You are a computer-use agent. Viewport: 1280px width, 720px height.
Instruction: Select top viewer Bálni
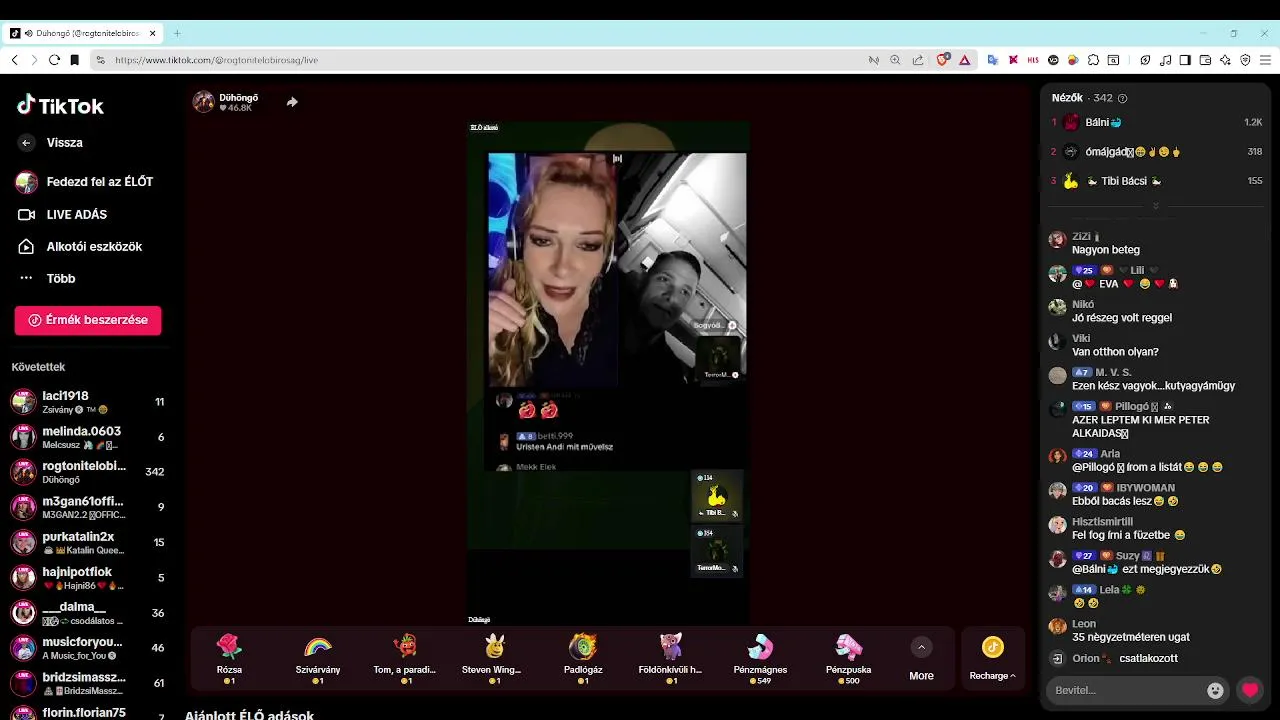tap(1157, 122)
